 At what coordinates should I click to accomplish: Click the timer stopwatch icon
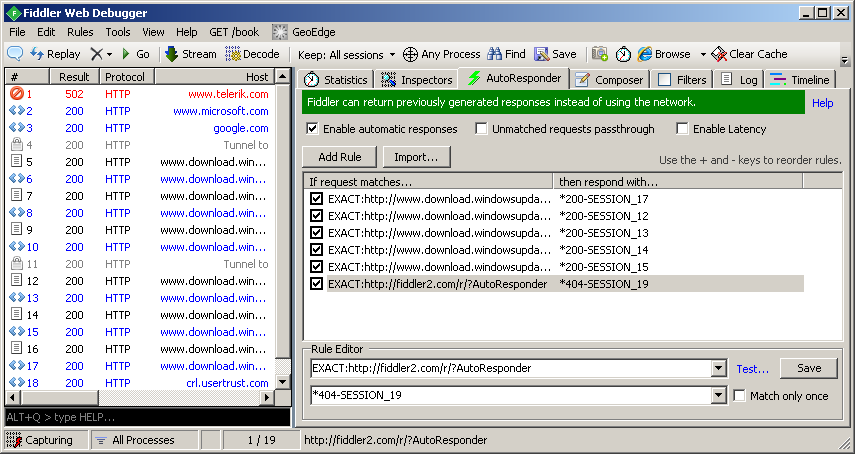[623, 54]
